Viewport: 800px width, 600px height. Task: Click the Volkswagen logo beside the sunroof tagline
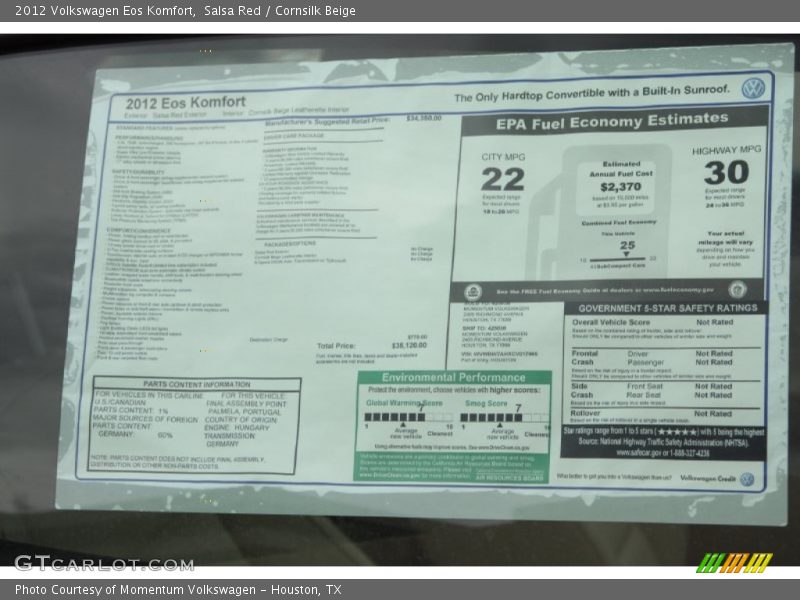(x=753, y=88)
